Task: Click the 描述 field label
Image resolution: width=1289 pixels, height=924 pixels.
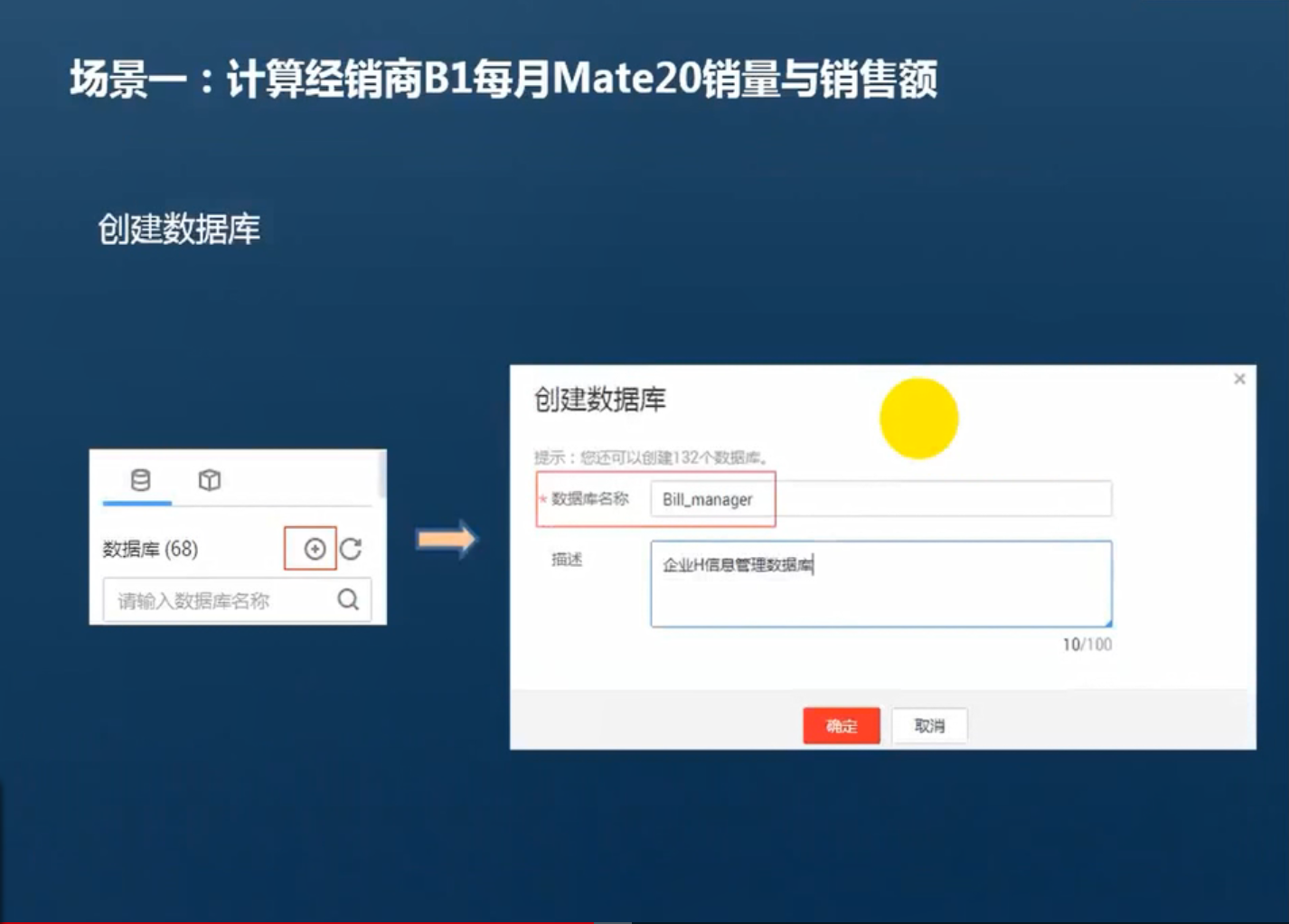Action: click(567, 560)
